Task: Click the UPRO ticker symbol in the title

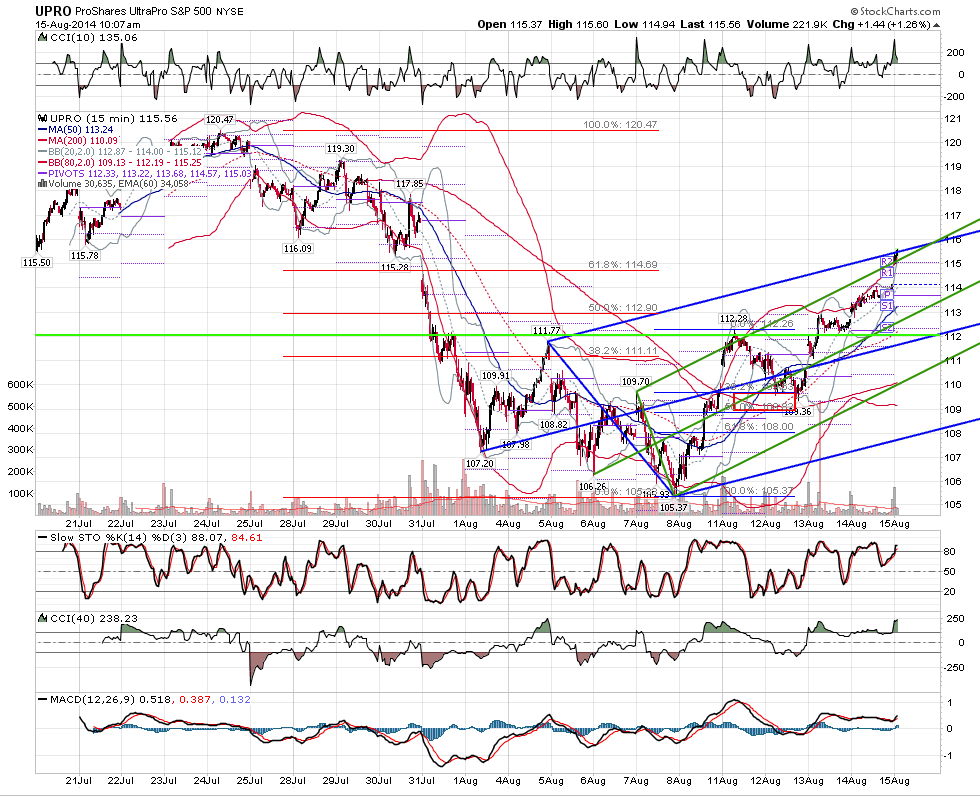Action: tap(54, 11)
